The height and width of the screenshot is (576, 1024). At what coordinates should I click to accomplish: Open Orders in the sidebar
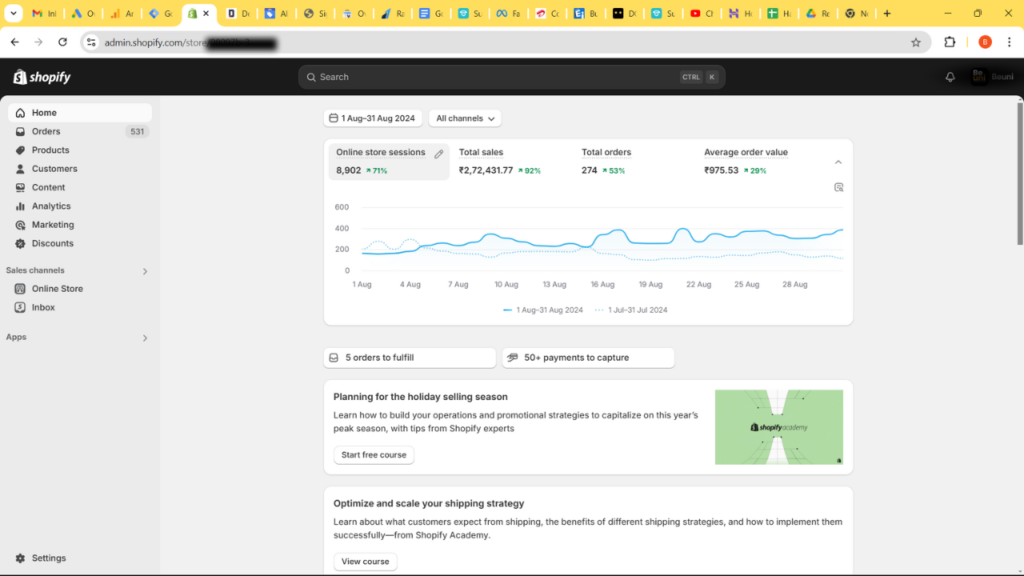(80, 131)
